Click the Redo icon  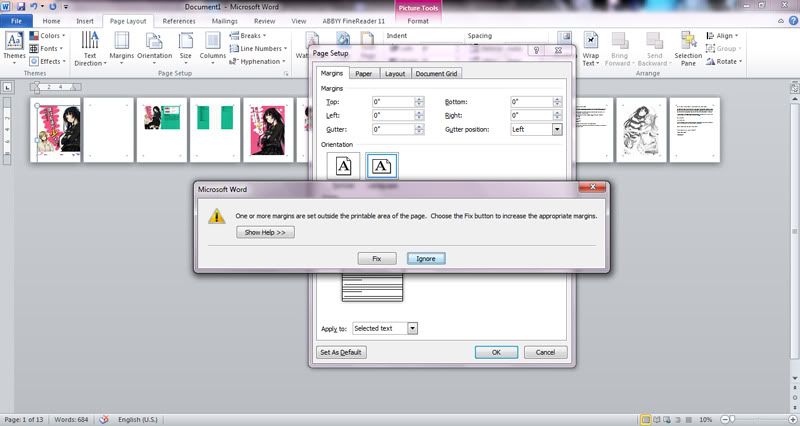(53, 7)
